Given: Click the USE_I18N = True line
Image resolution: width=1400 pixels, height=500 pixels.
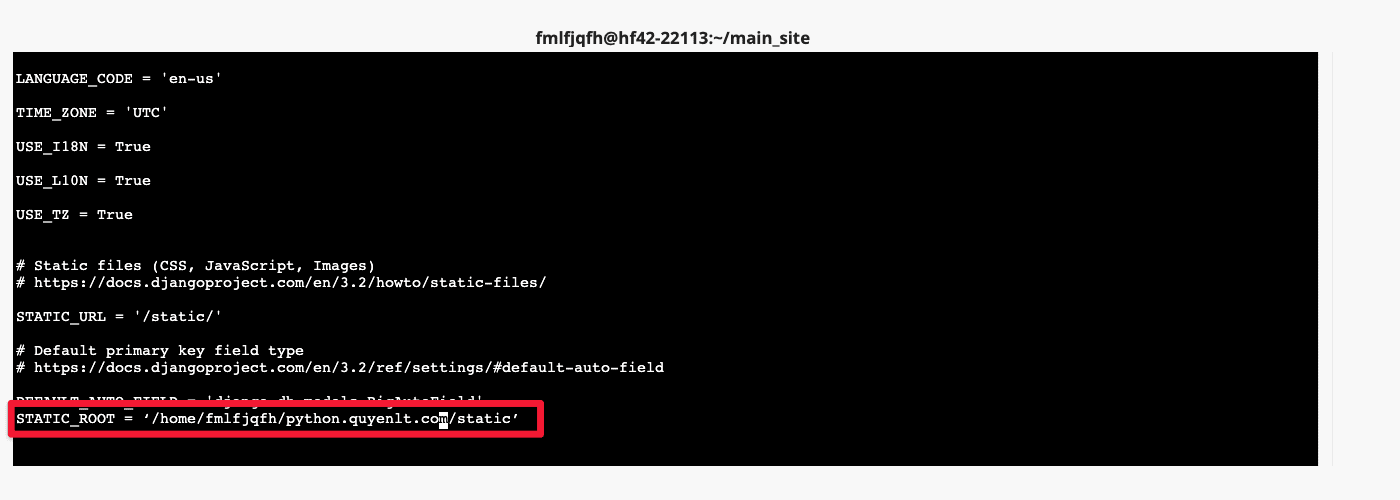Looking at the screenshot, I should (x=83, y=146).
